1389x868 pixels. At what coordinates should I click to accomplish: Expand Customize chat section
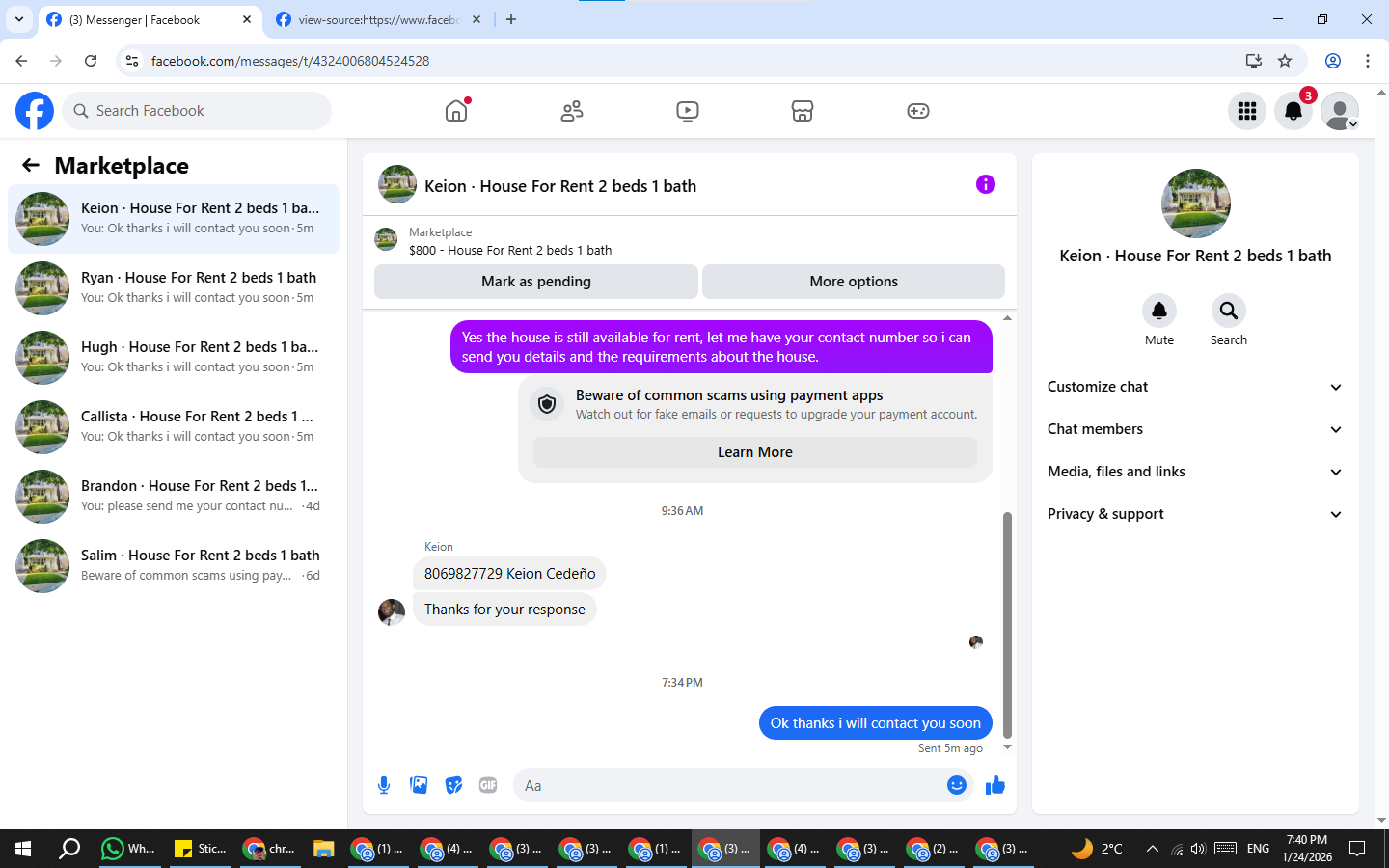tap(1196, 387)
